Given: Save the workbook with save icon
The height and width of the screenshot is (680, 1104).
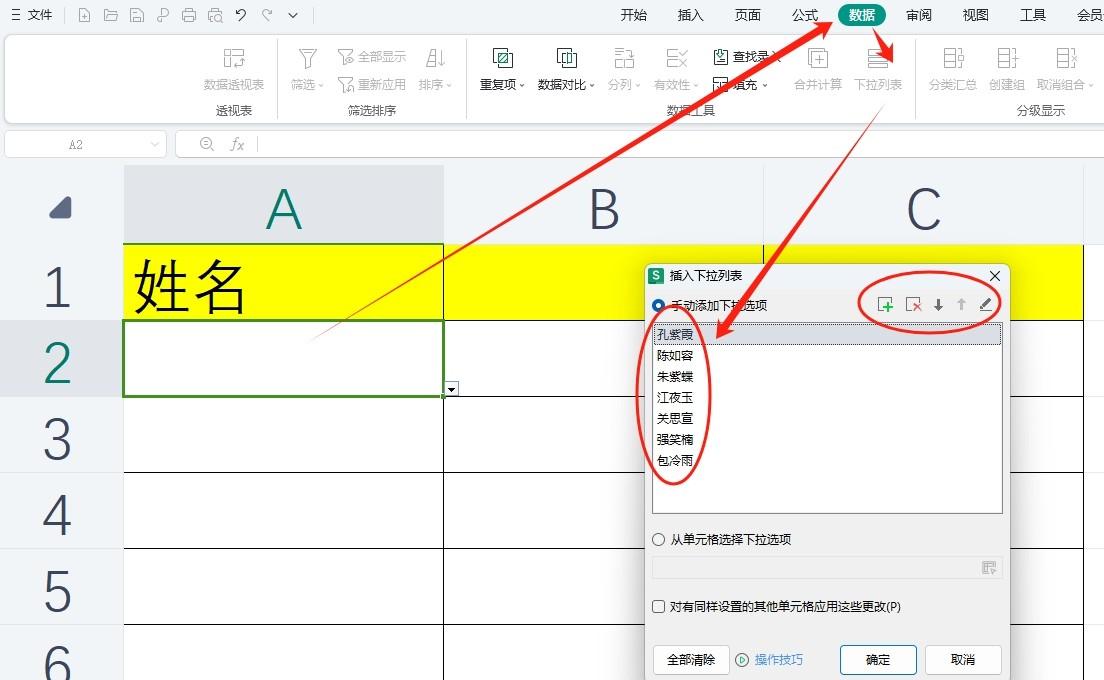Looking at the screenshot, I should pos(137,15).
